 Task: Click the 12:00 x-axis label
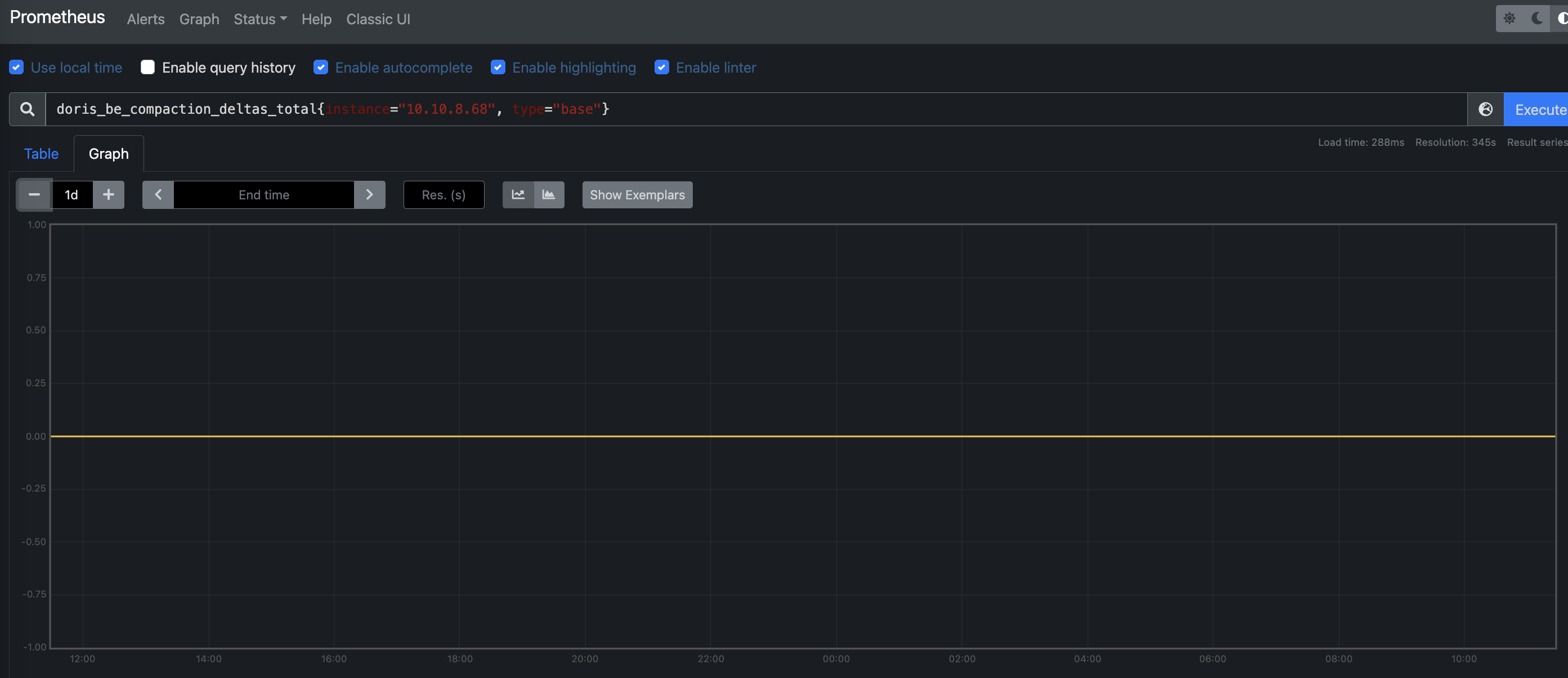(82, 659)
